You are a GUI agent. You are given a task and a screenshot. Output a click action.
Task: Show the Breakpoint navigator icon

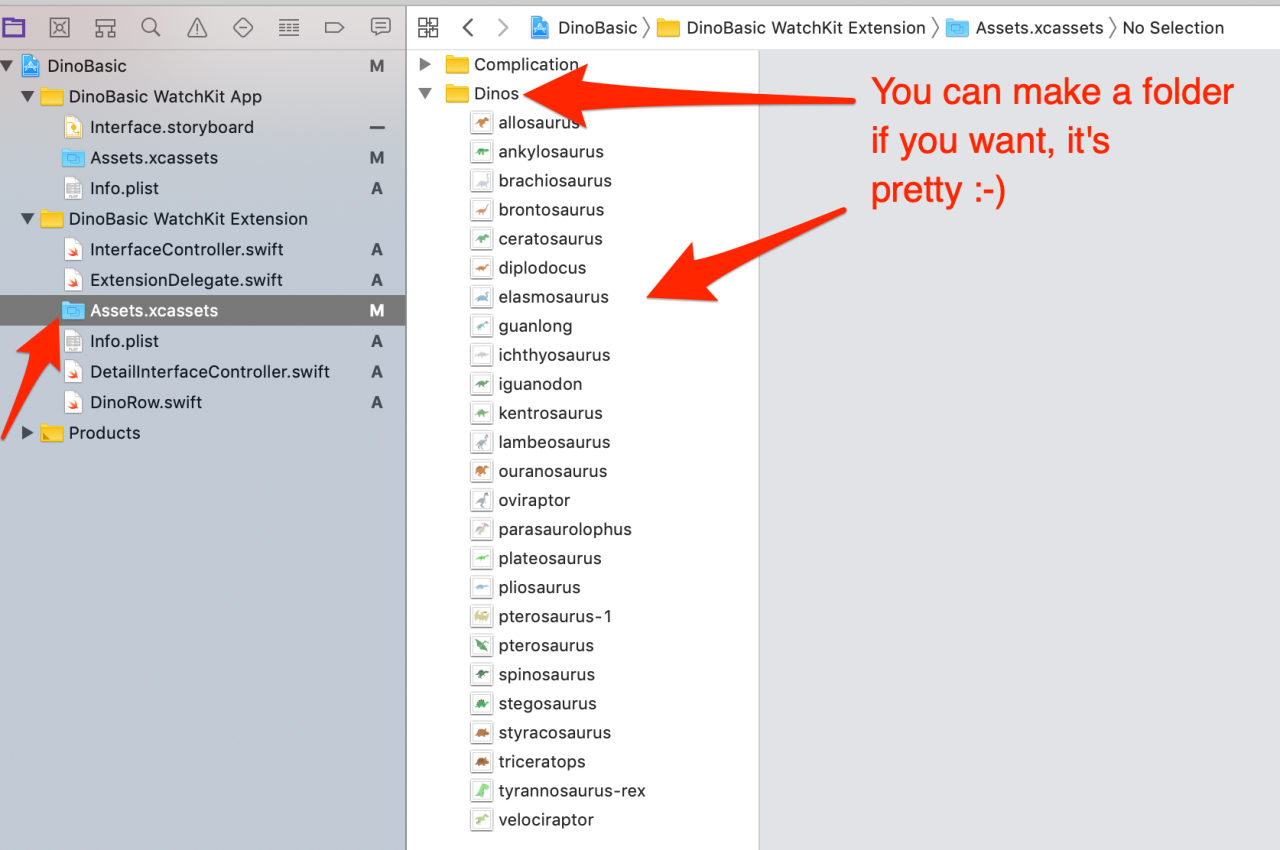[335, 27]
